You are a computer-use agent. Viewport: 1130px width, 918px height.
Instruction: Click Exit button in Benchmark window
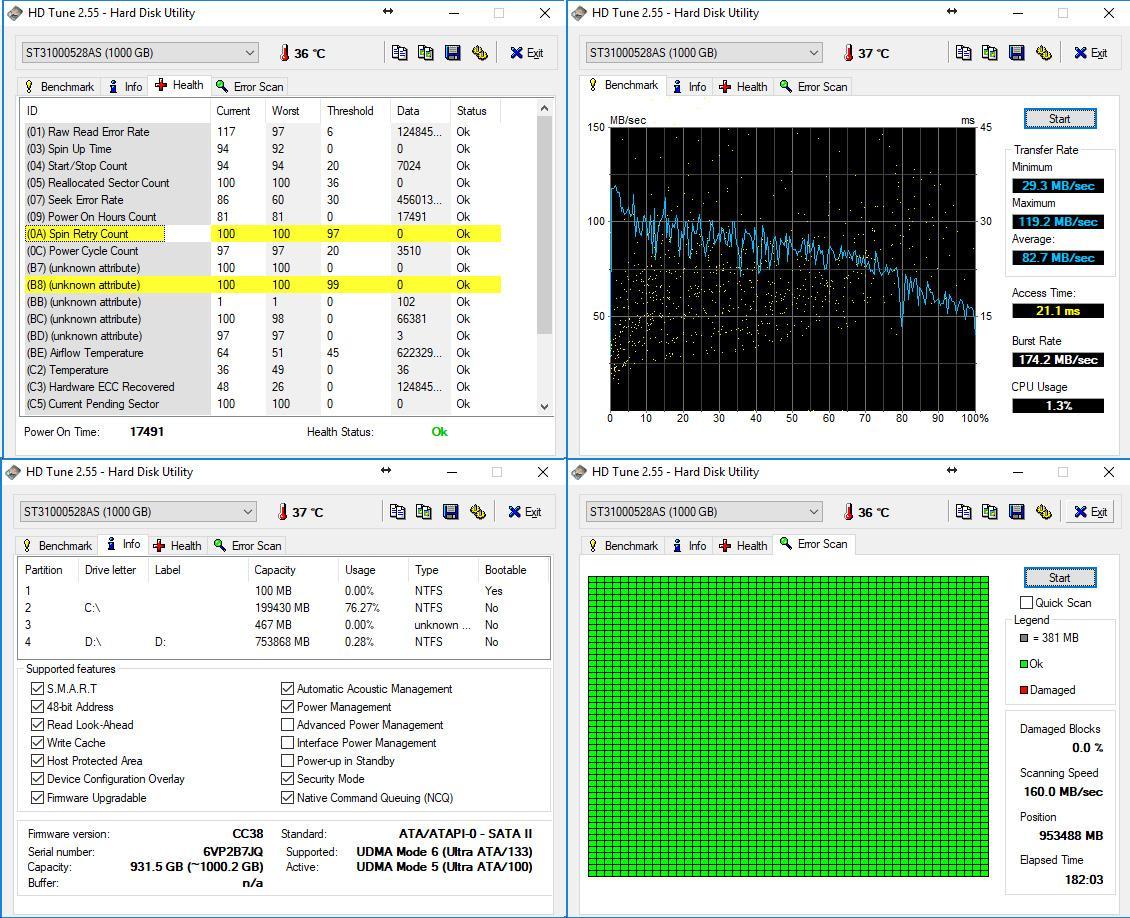point(1091,53)
